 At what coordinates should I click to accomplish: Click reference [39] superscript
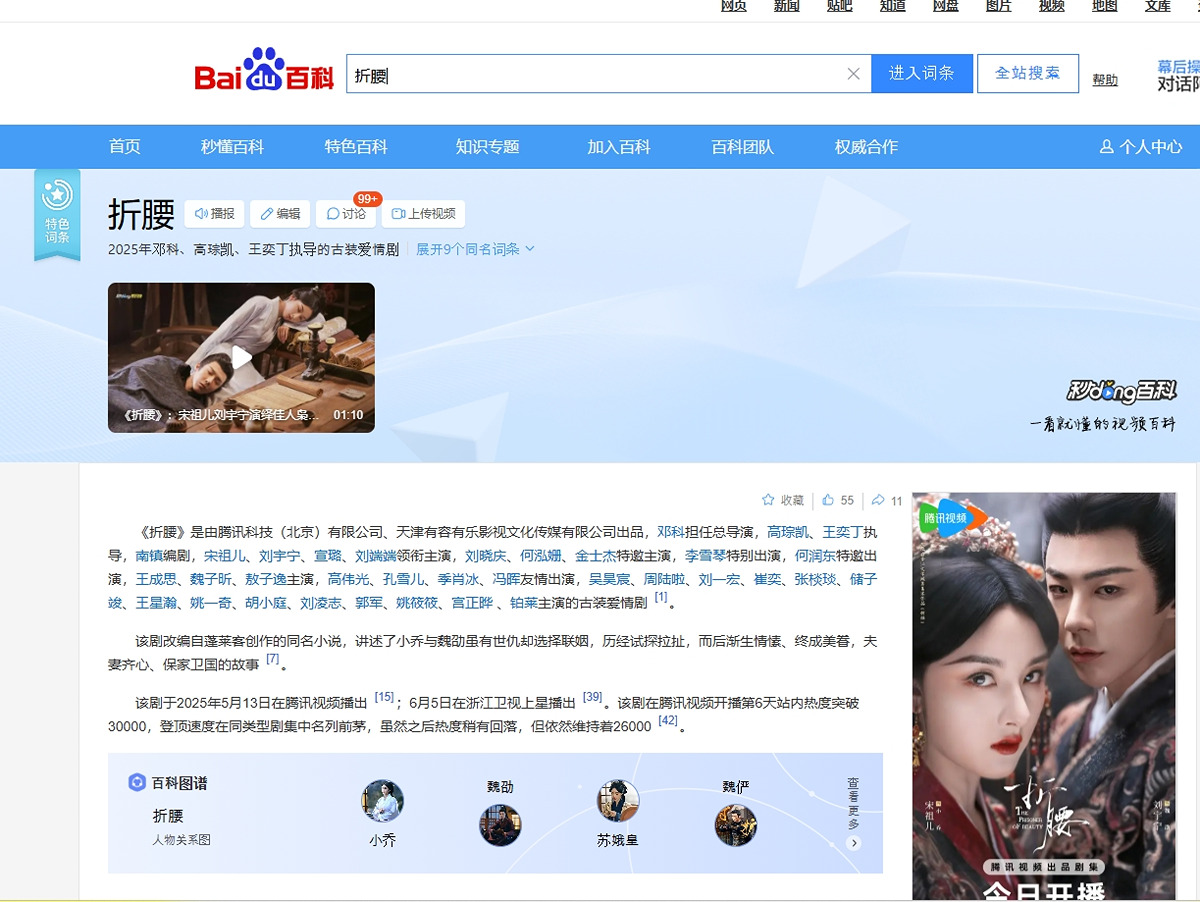click(x=593, y=697)
